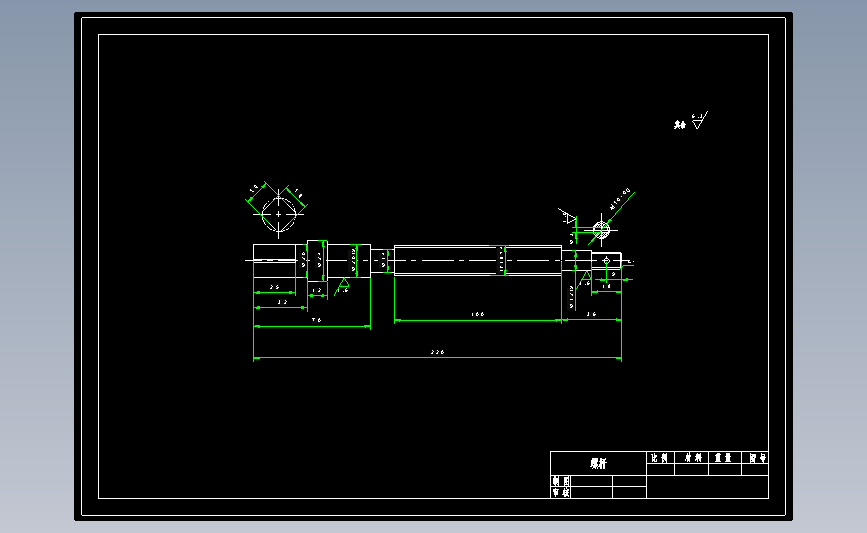Select the square cross-section view

[278, 214]
